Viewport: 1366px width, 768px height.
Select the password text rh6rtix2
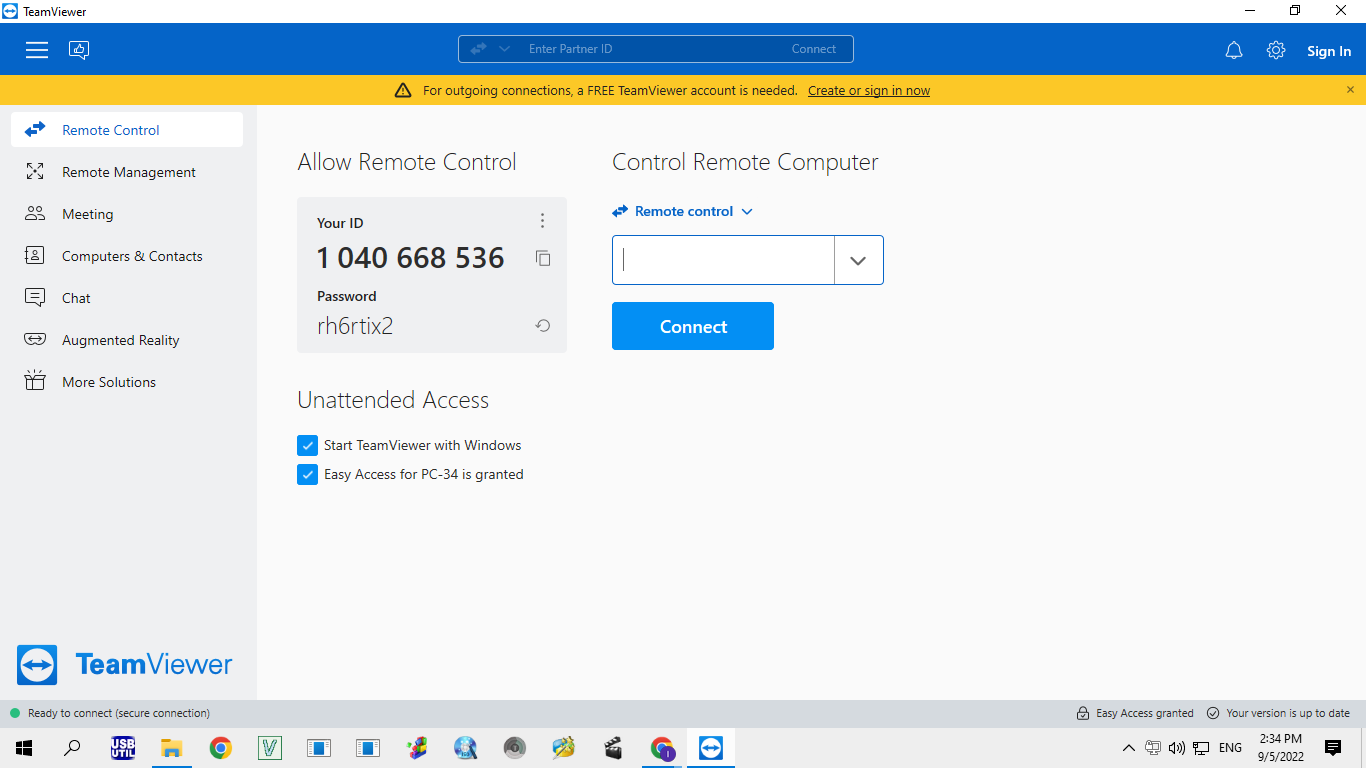pyautogui.click(x=355, y=326)
